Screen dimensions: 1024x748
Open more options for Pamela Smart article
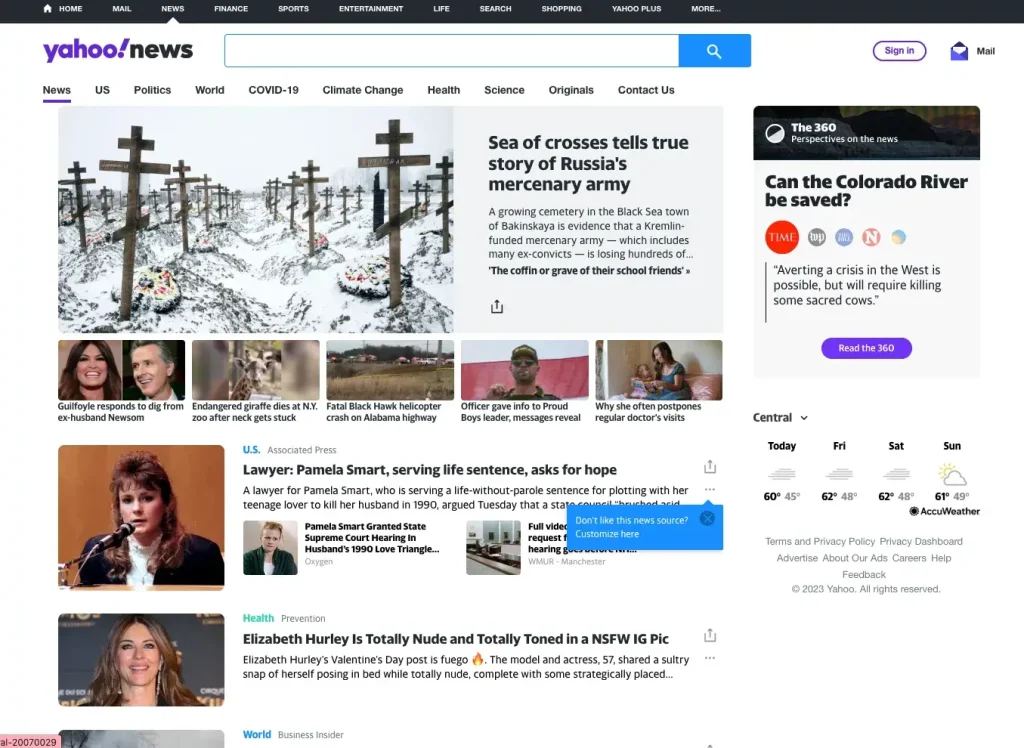pos(710,489)
